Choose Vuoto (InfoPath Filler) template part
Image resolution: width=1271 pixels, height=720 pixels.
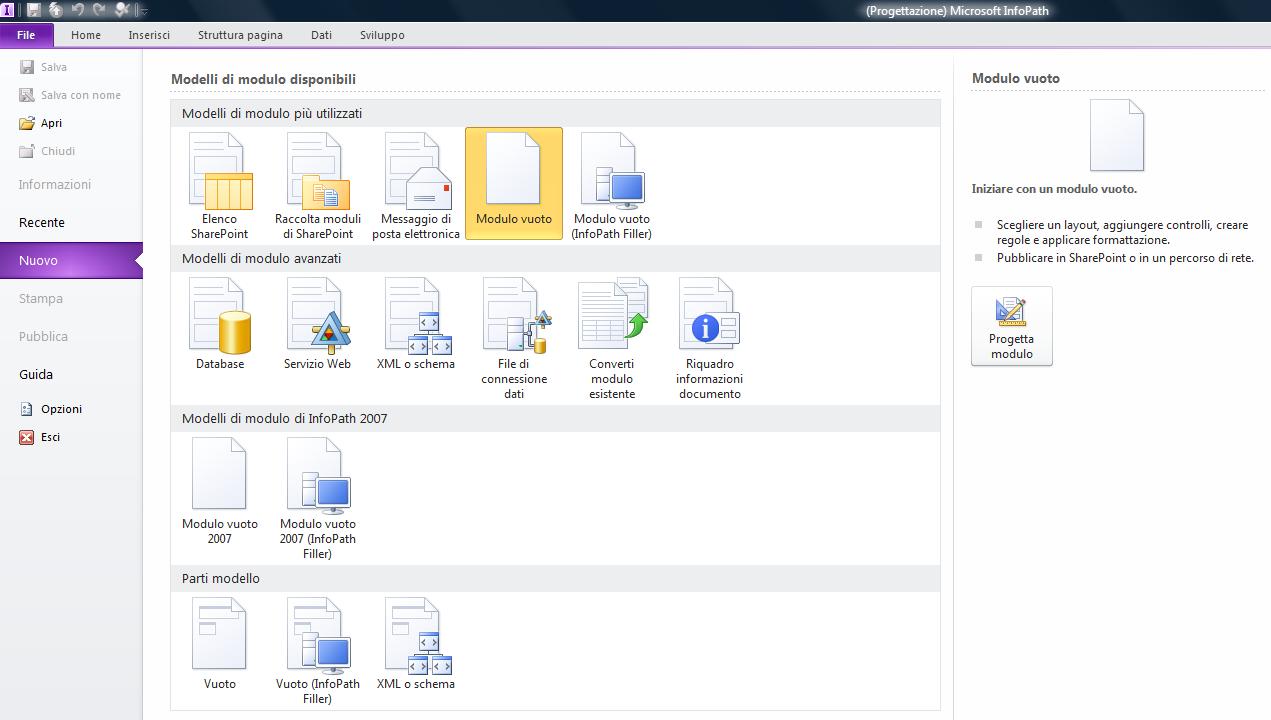point(318,651)
